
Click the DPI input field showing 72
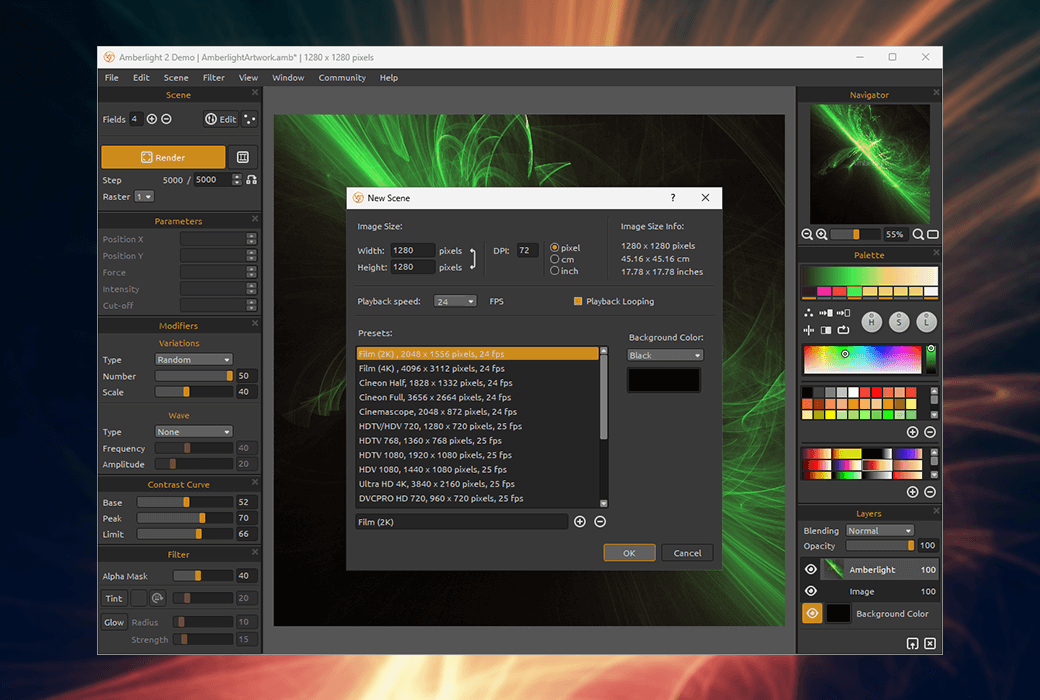(x=527, y=250)
